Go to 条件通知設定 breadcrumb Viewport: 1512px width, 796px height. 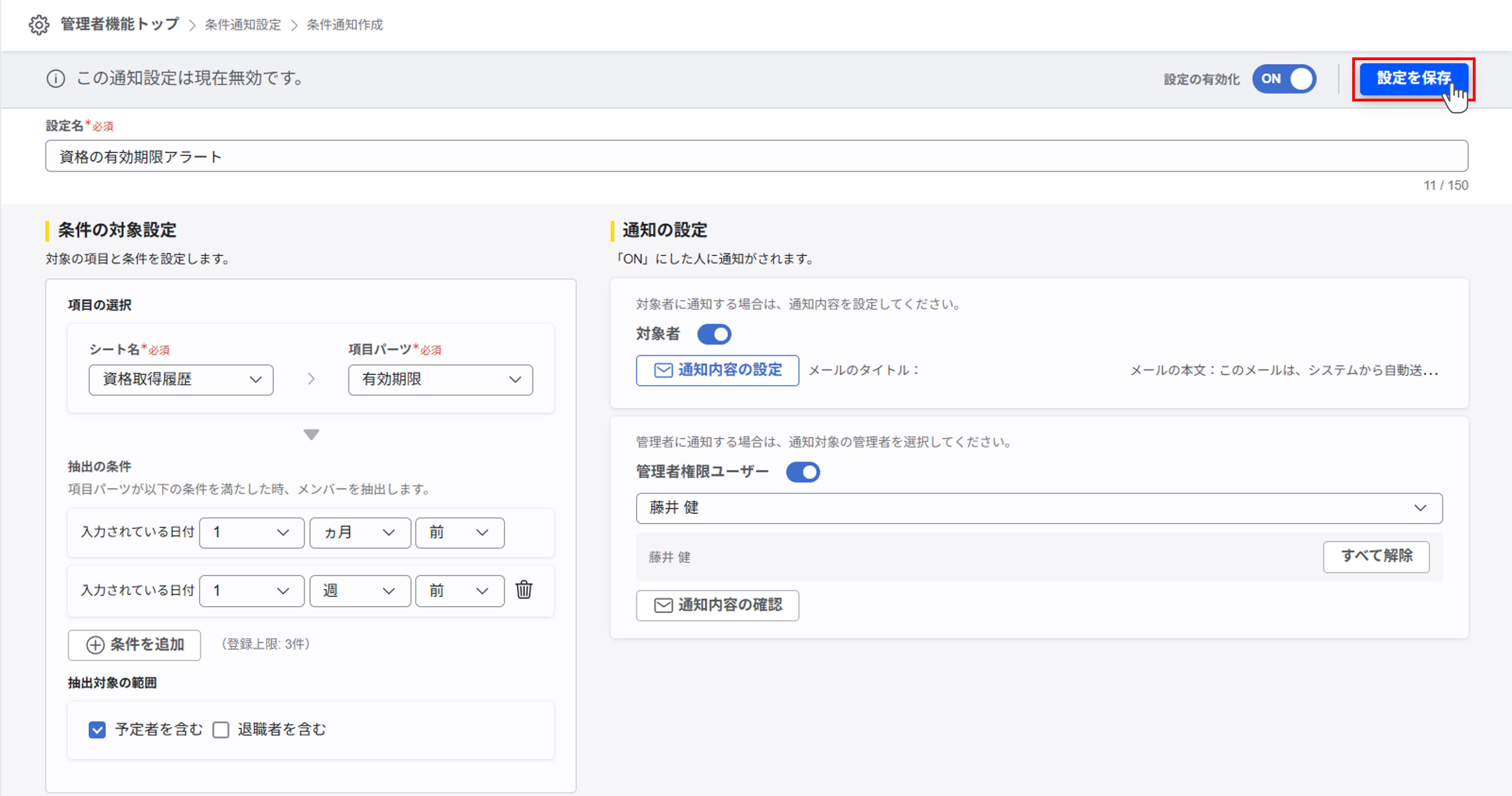(242, 25)
